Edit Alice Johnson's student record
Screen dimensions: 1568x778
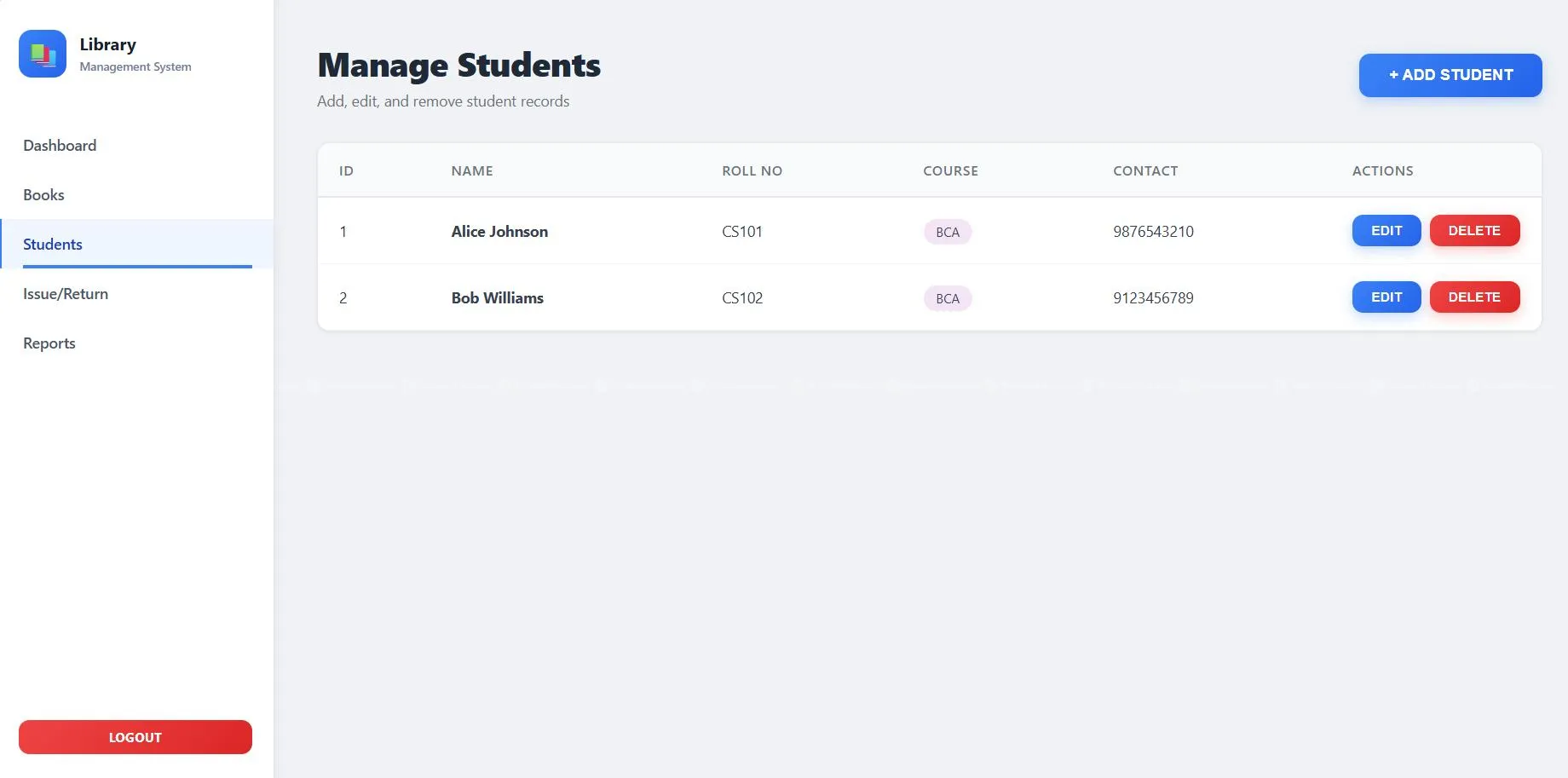1386,231
